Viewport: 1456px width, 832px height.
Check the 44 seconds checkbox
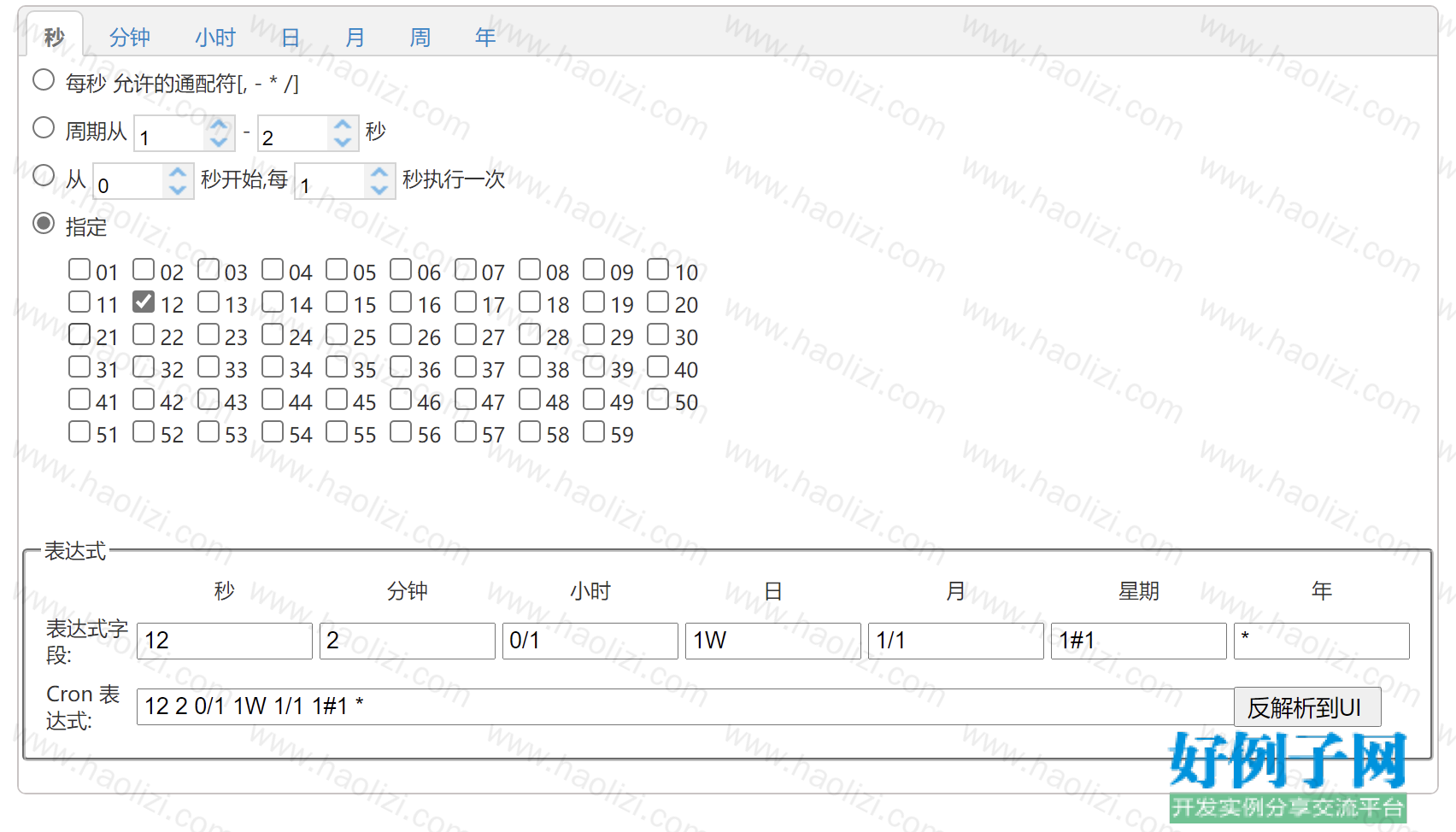click(273, 400)
